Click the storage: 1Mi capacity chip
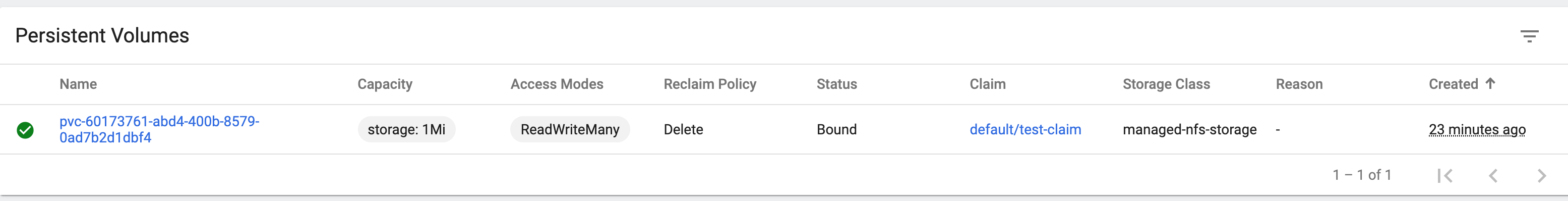The width and height of the screenshot is (1568, 201). [406, 129]
